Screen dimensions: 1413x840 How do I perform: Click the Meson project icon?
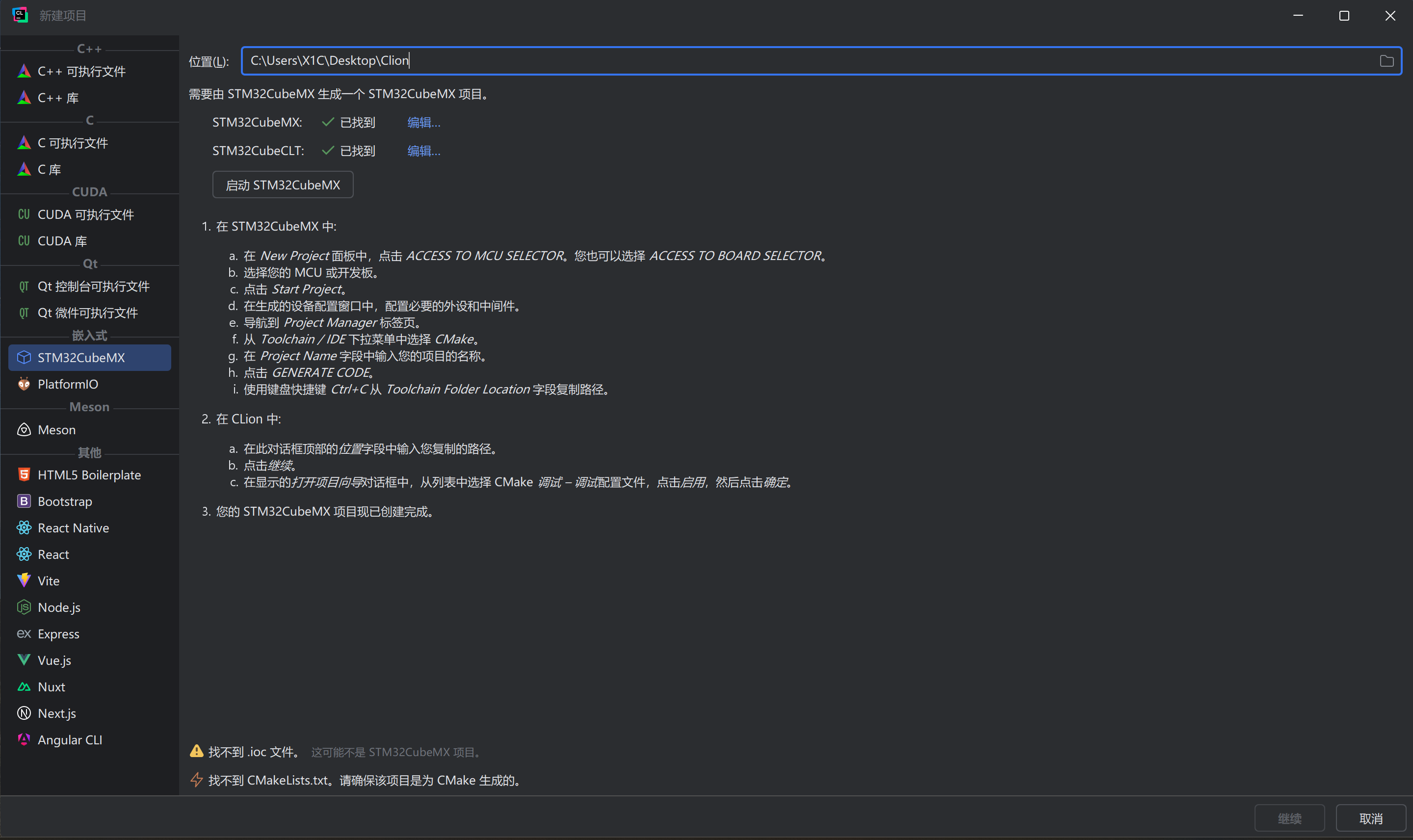(24, 430)
